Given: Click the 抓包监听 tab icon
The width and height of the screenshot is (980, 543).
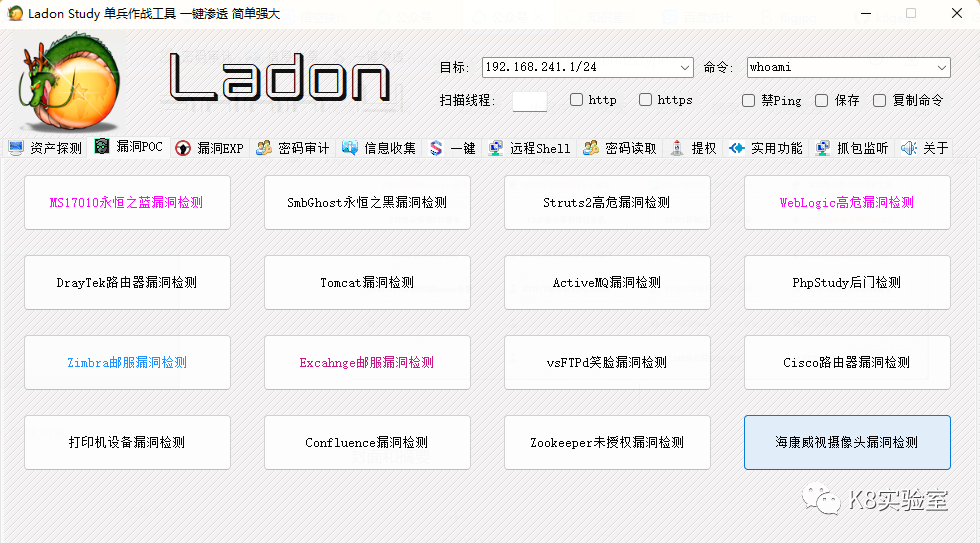Looking at the screenshot, I should click(822, 148).
